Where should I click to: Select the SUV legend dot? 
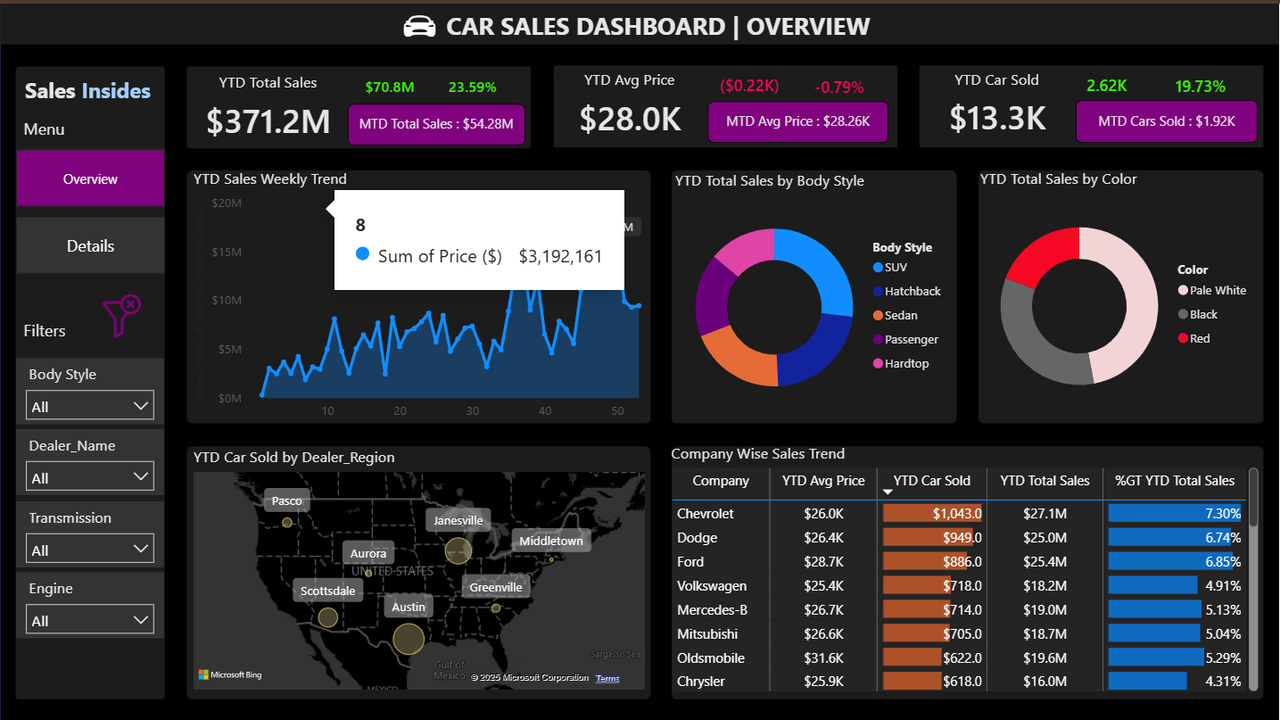(877, 267)
